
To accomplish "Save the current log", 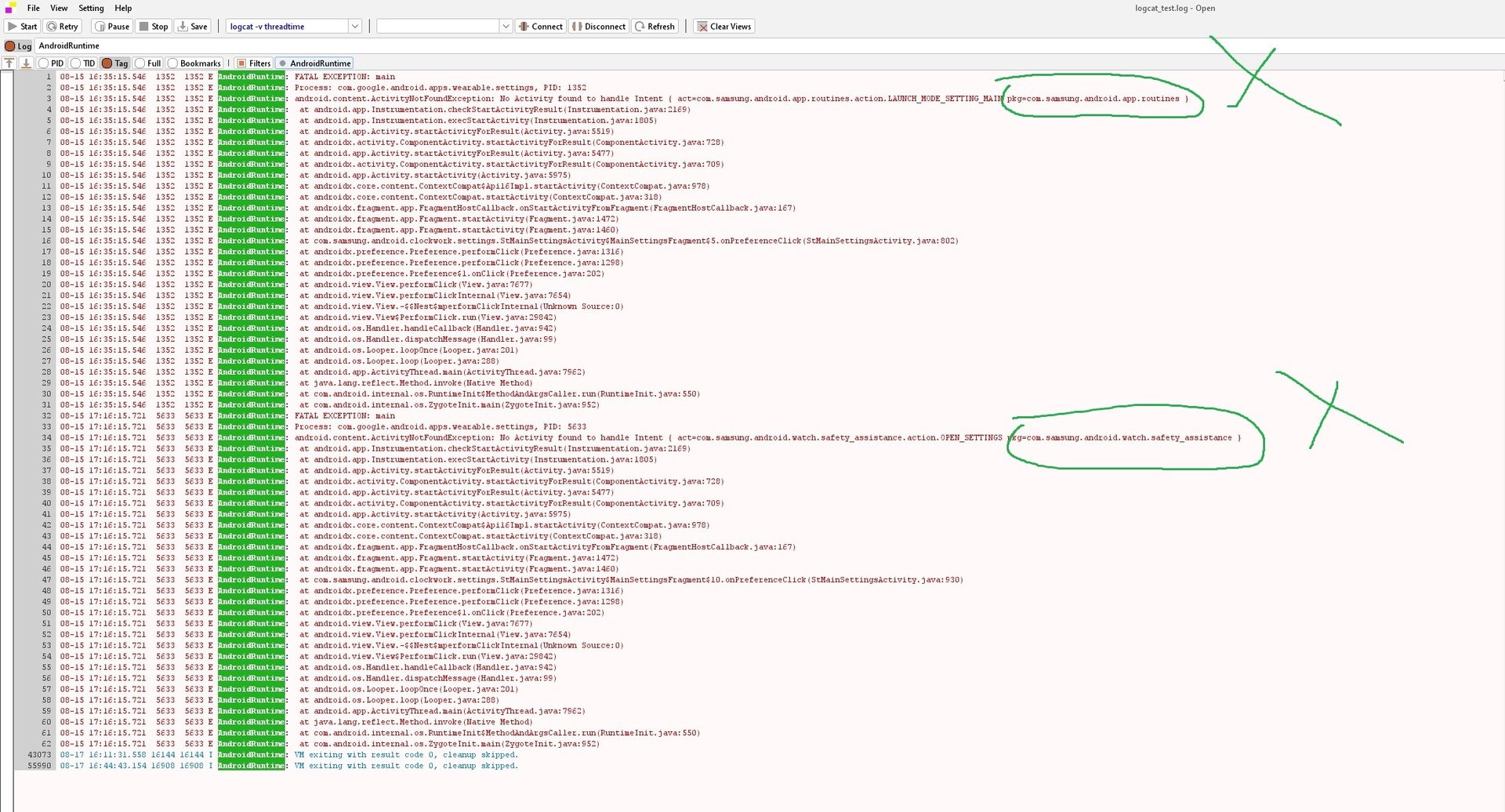I will tap(193, 27).
